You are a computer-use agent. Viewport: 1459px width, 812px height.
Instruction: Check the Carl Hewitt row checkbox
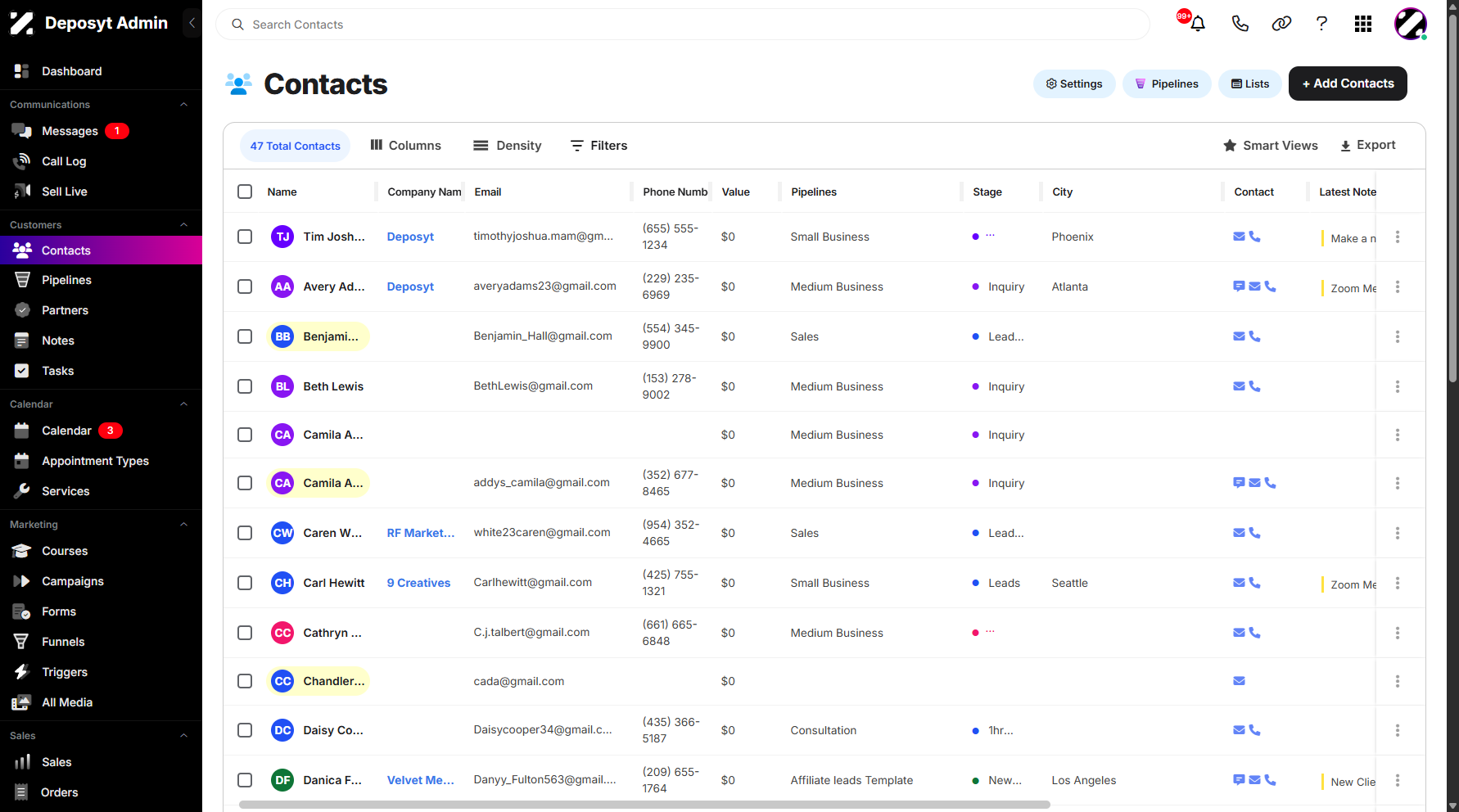245,583
